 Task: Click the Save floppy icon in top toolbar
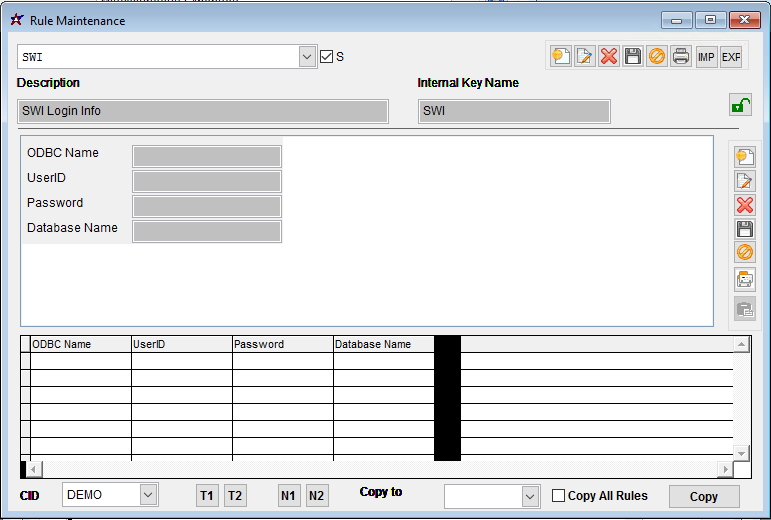(x=633, y=57)
